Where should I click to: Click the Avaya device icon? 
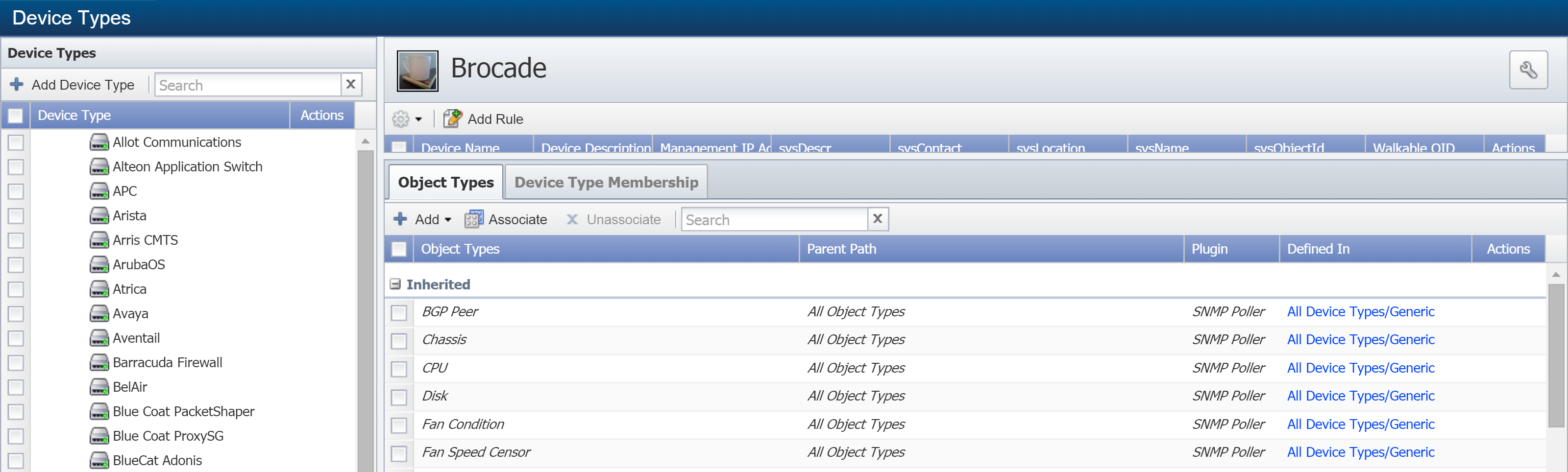(99, 314)
